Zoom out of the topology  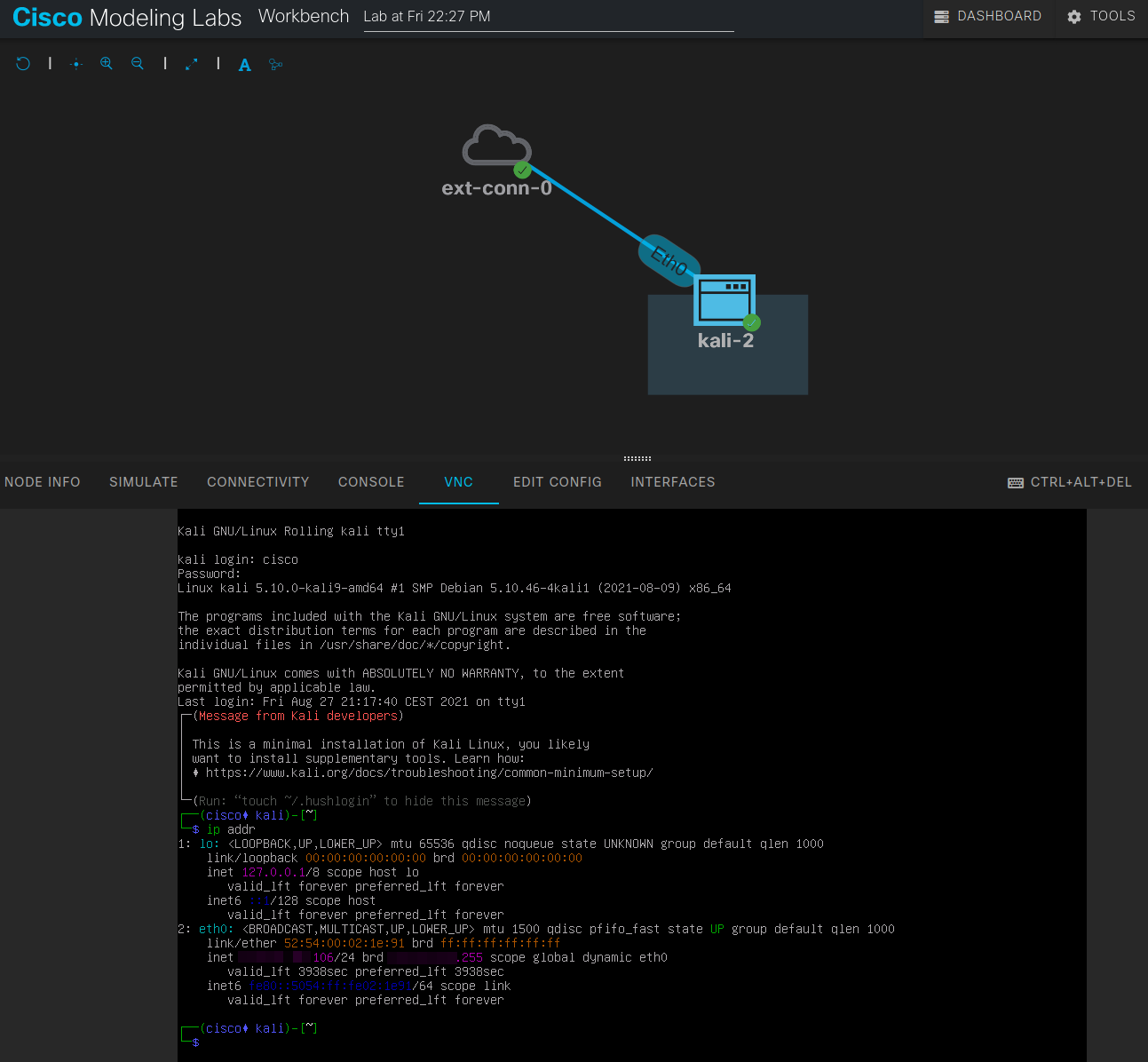[x=137, y=63]
